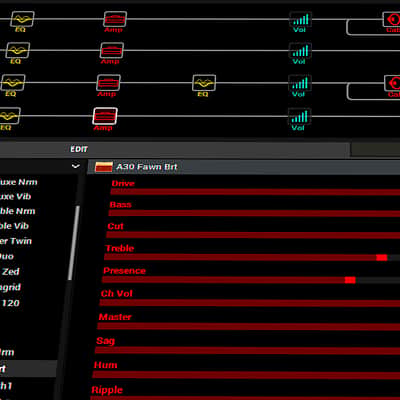Adjust the Presence slider handle
Image resolution: width=400 pixels, height=400 pixels.
point(350,280)
